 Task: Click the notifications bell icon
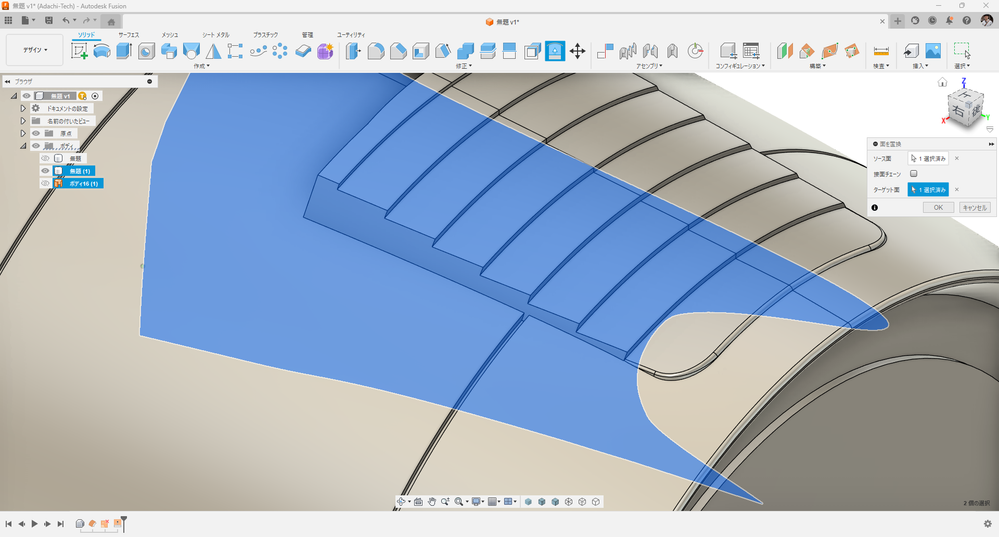949,20
